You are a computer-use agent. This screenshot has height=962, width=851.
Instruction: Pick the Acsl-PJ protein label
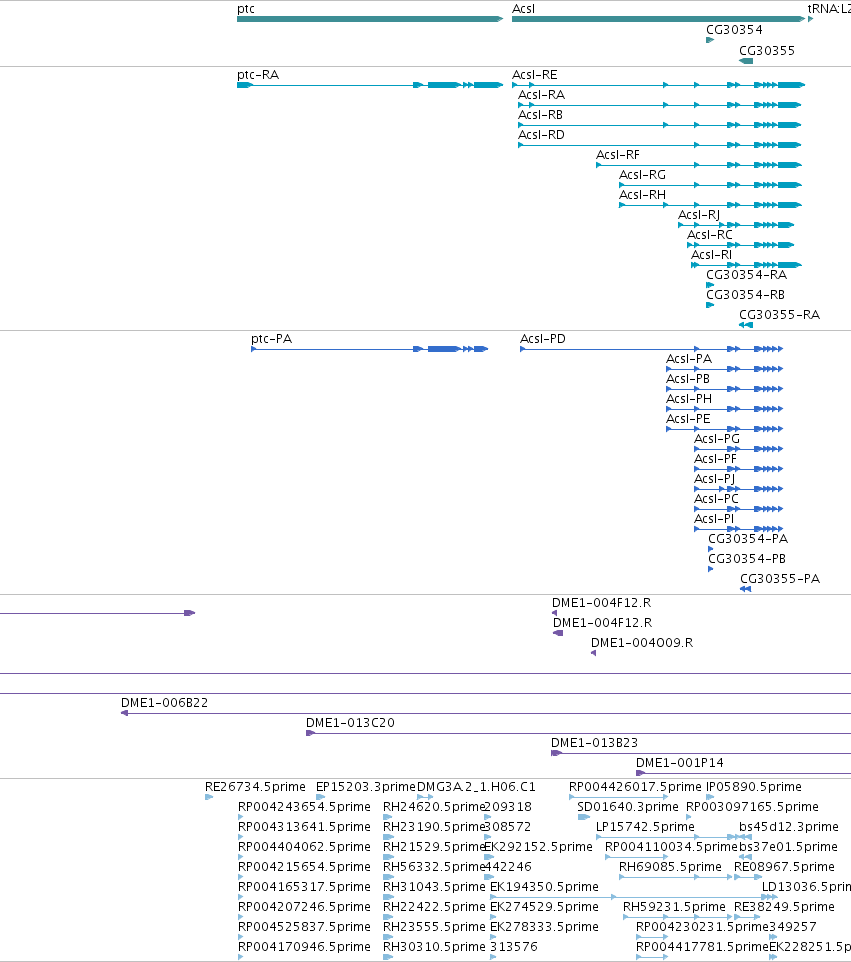(x=714, y=479)
